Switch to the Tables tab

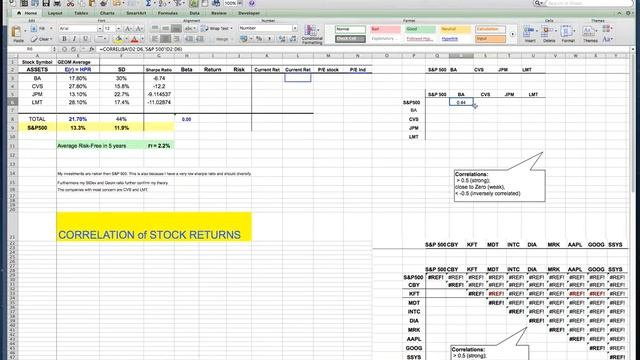(x=81, y=13)
